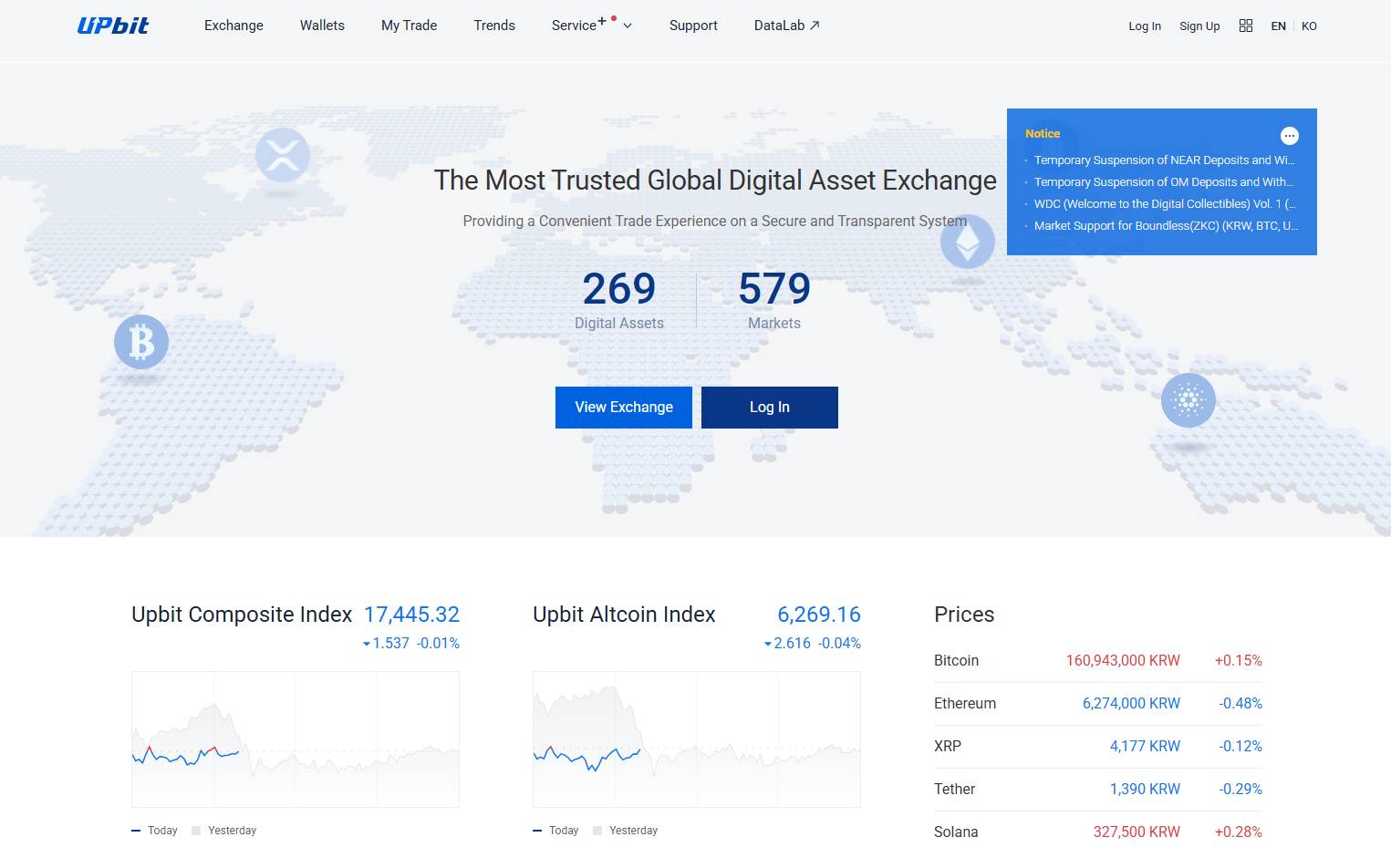Click the DataLab external link arrow

[815, 26]
